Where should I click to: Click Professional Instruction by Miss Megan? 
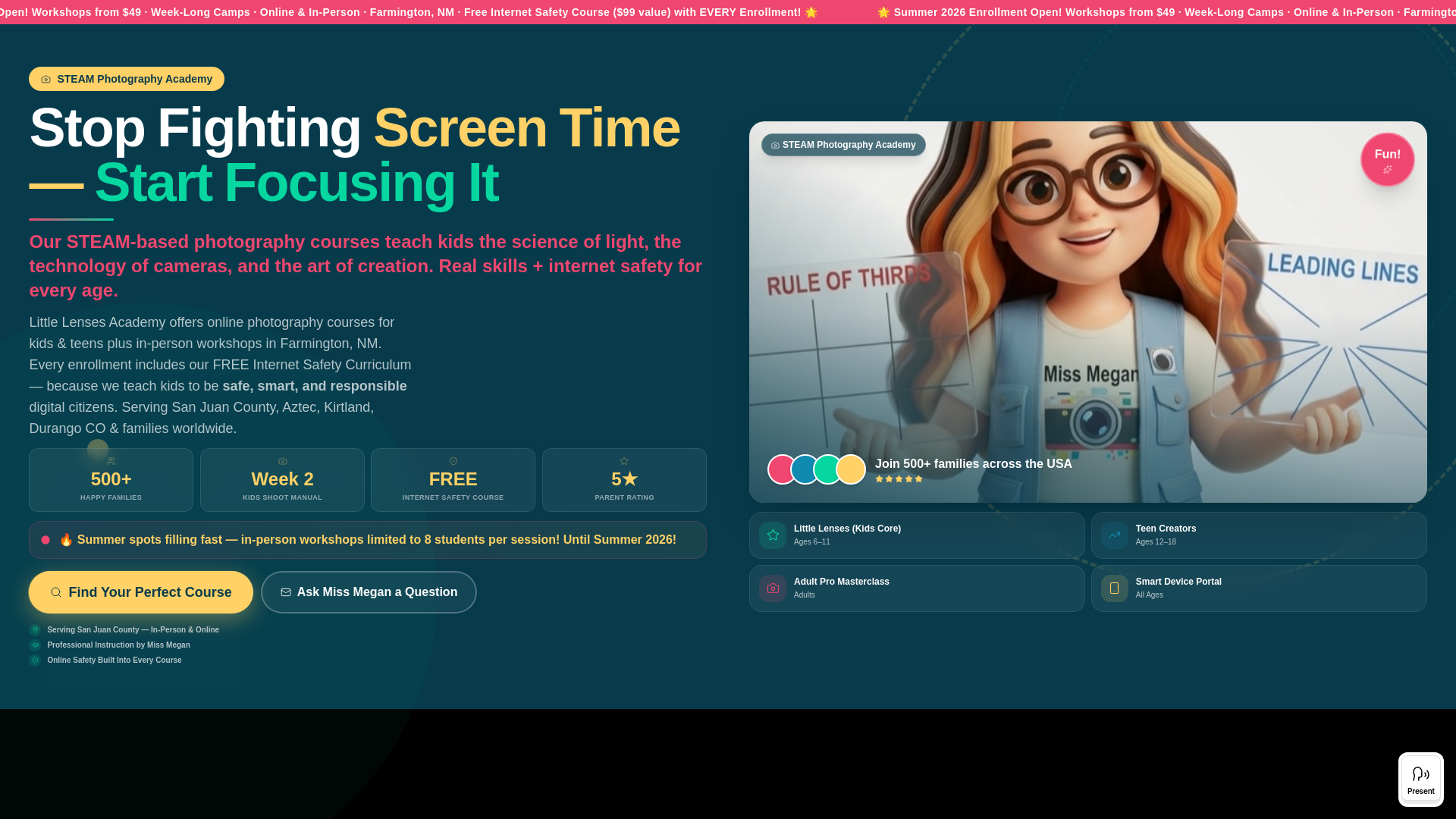pos(119,645)
